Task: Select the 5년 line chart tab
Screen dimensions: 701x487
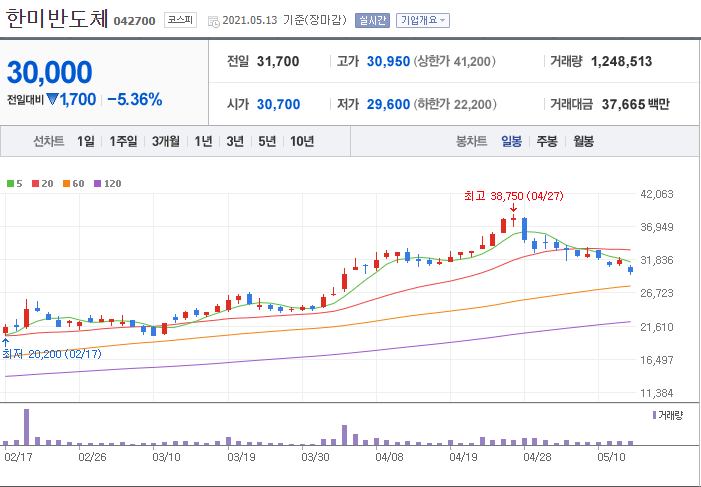Action: pos(267,142)
